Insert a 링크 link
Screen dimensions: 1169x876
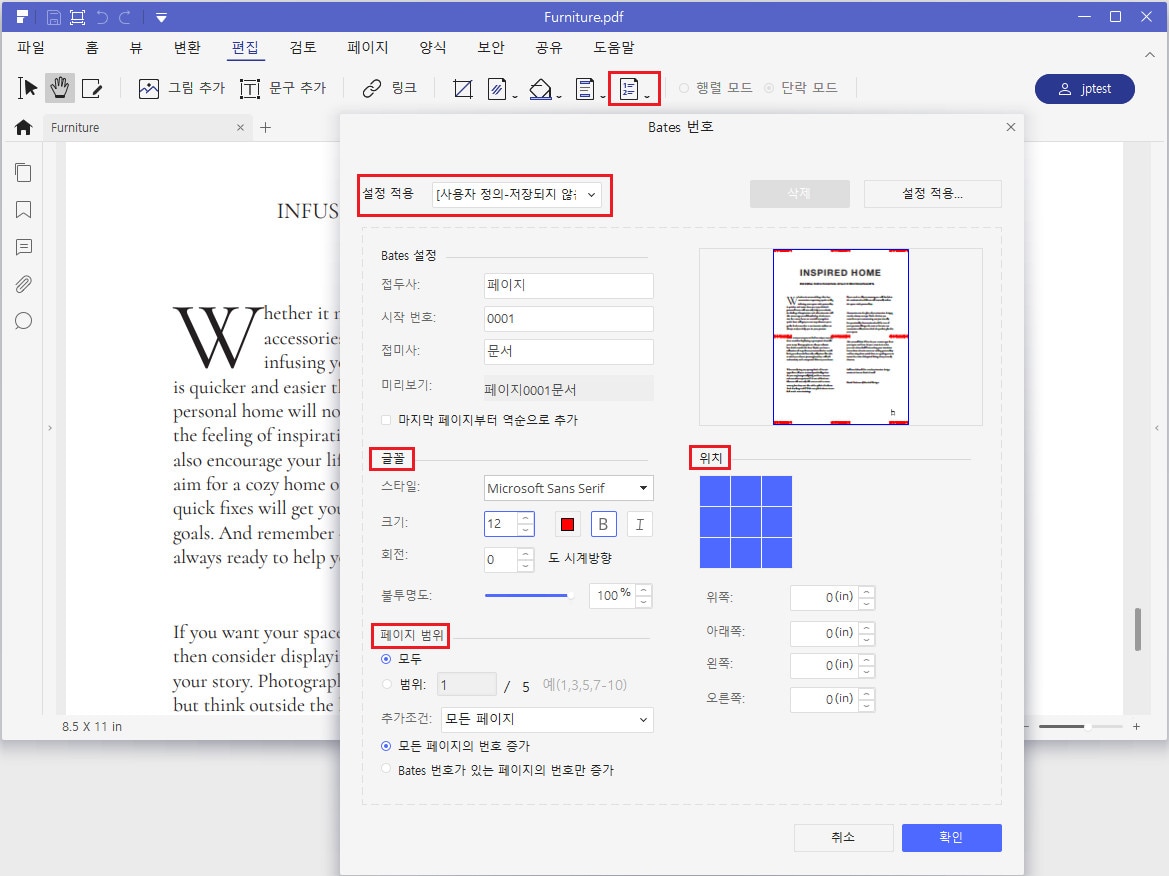[389, 88]
